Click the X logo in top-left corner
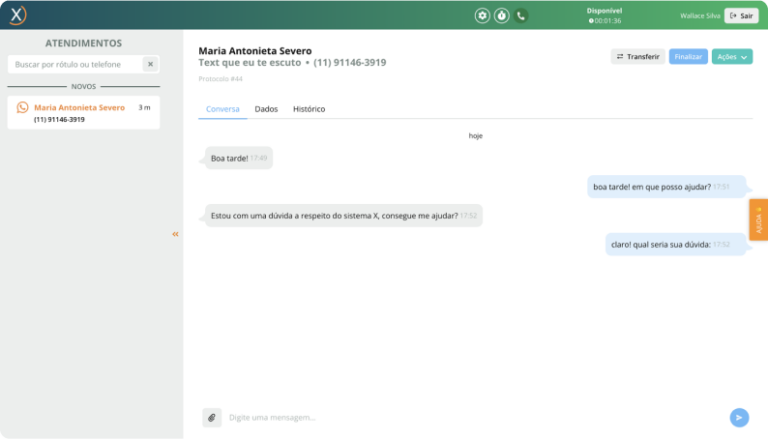 17,15
